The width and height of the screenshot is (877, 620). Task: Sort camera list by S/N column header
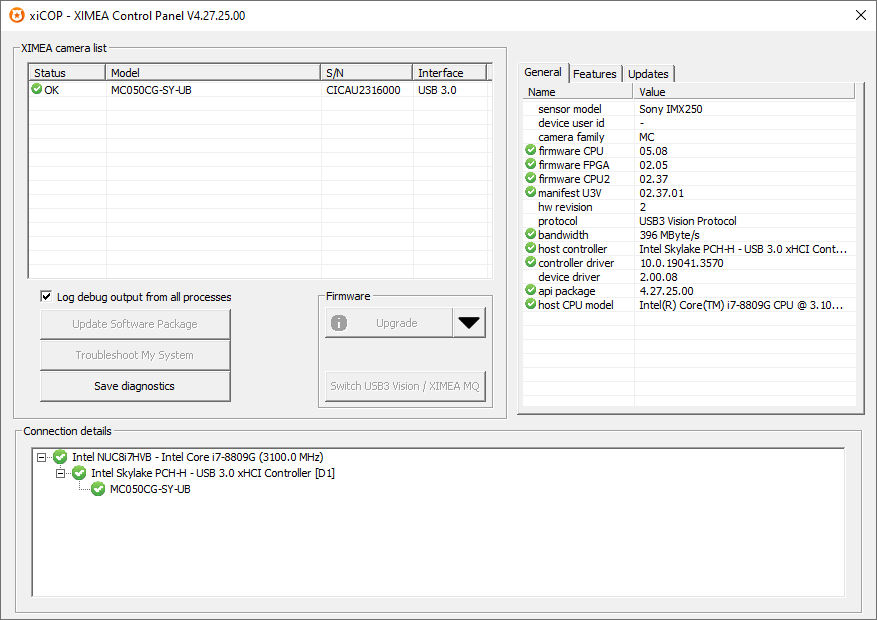click(x=366, y=73)
